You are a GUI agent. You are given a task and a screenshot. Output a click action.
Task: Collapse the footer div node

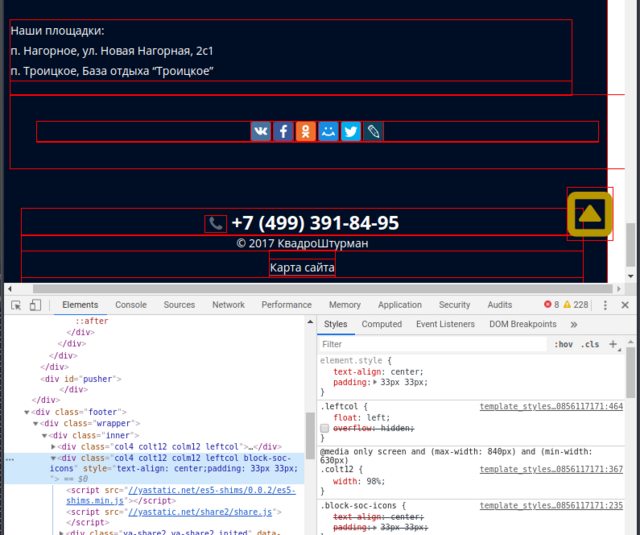(28, 411)
